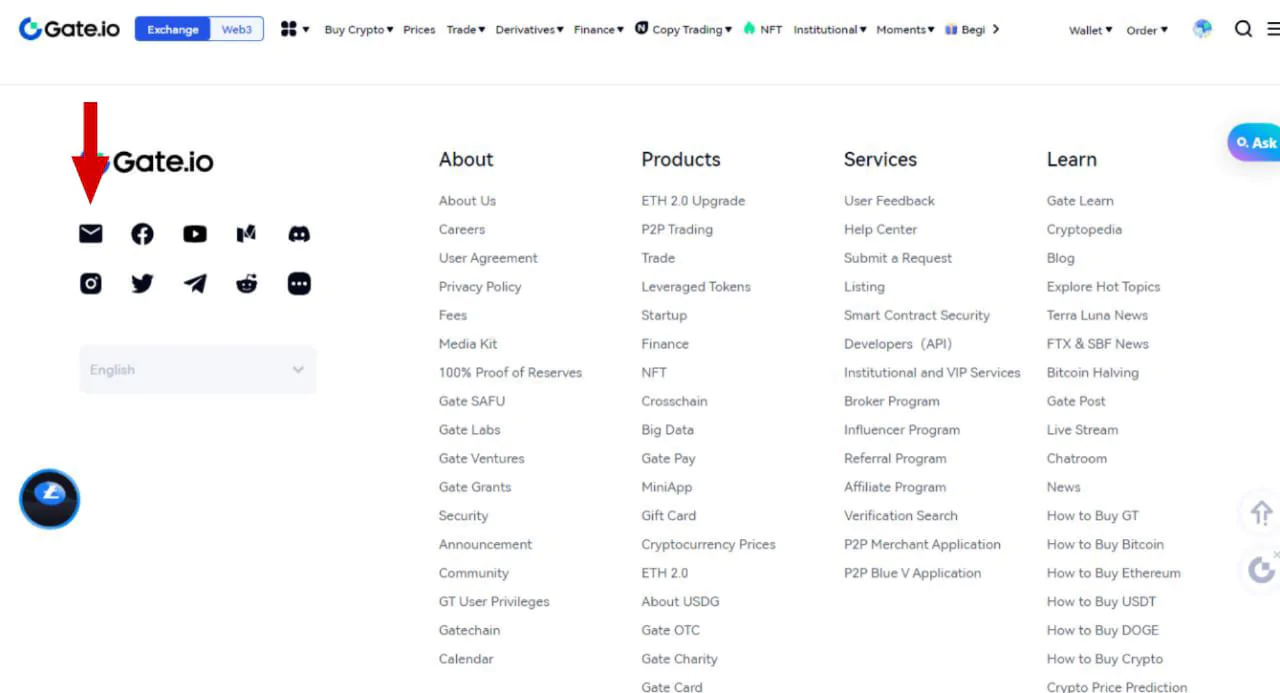Open the English language selector
1280x693 pixels.
[x=198, y=369]
